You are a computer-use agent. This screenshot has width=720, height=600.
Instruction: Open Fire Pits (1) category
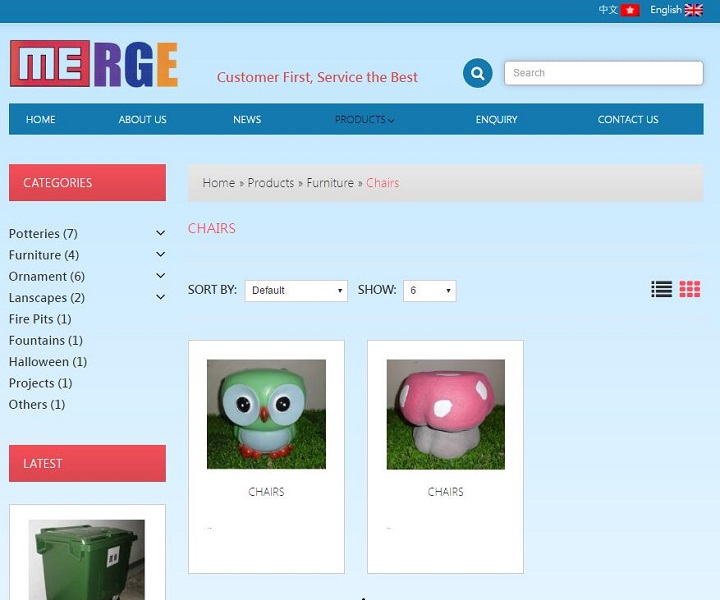tap(40, 319)
